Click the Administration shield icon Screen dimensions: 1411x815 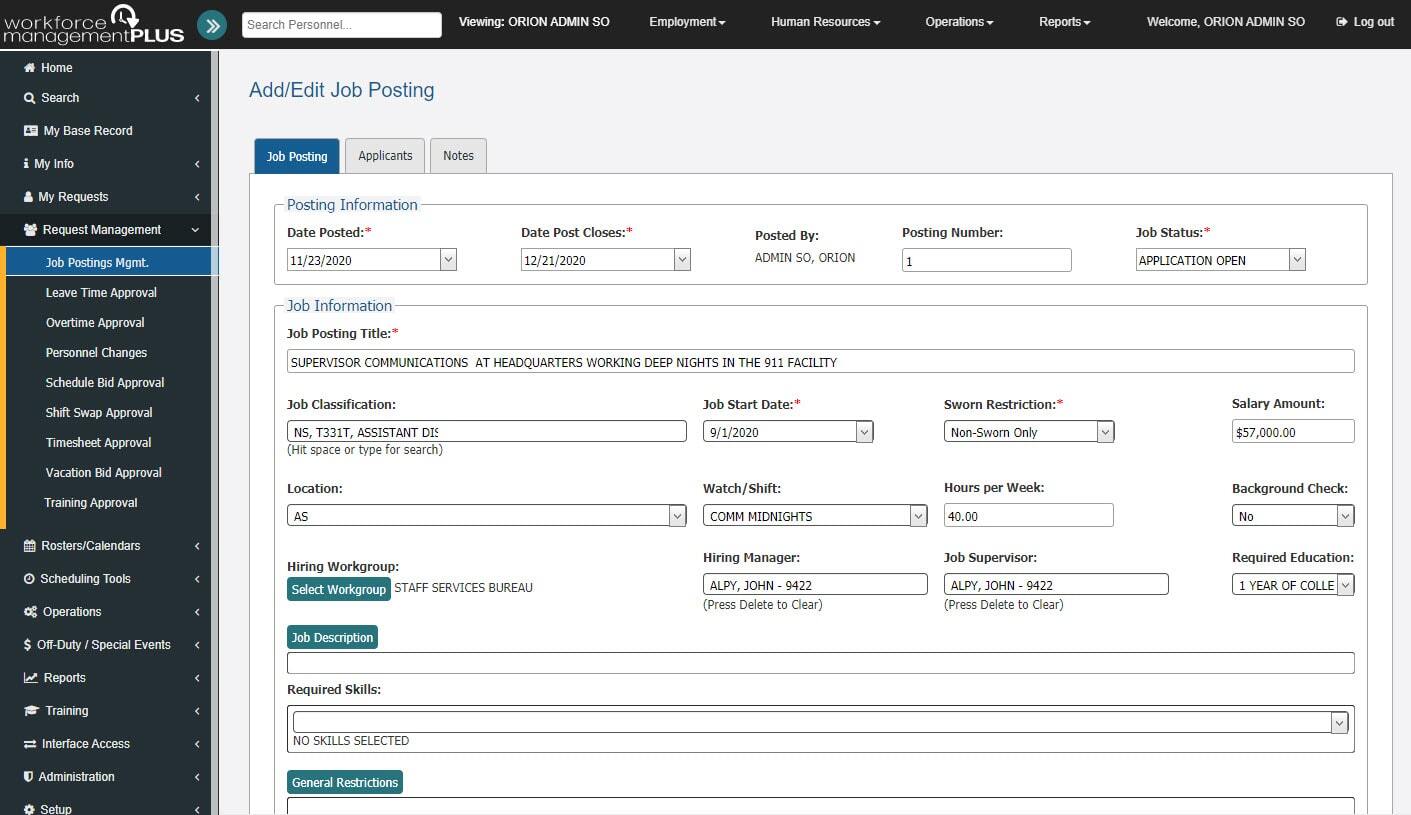[29, 777]
